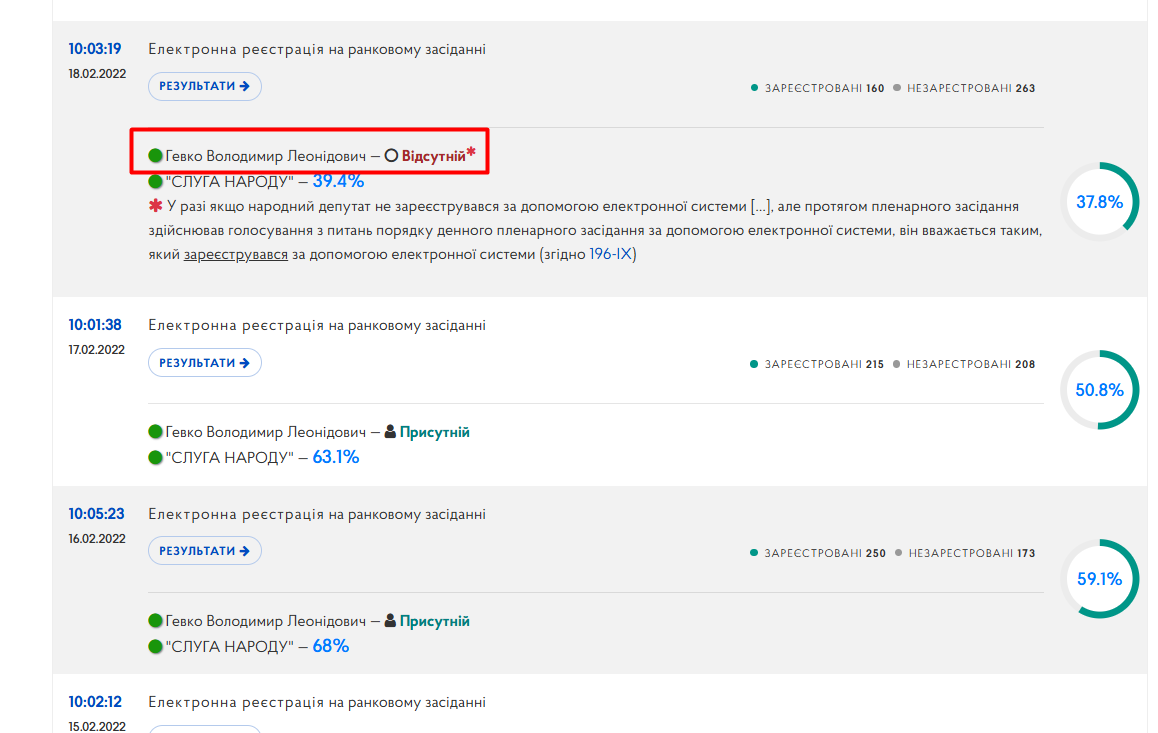The width and height of the screenshot is (1158, 733).
Task: Click the 10:03:19 timestamp link
Action: coord(95,49)
